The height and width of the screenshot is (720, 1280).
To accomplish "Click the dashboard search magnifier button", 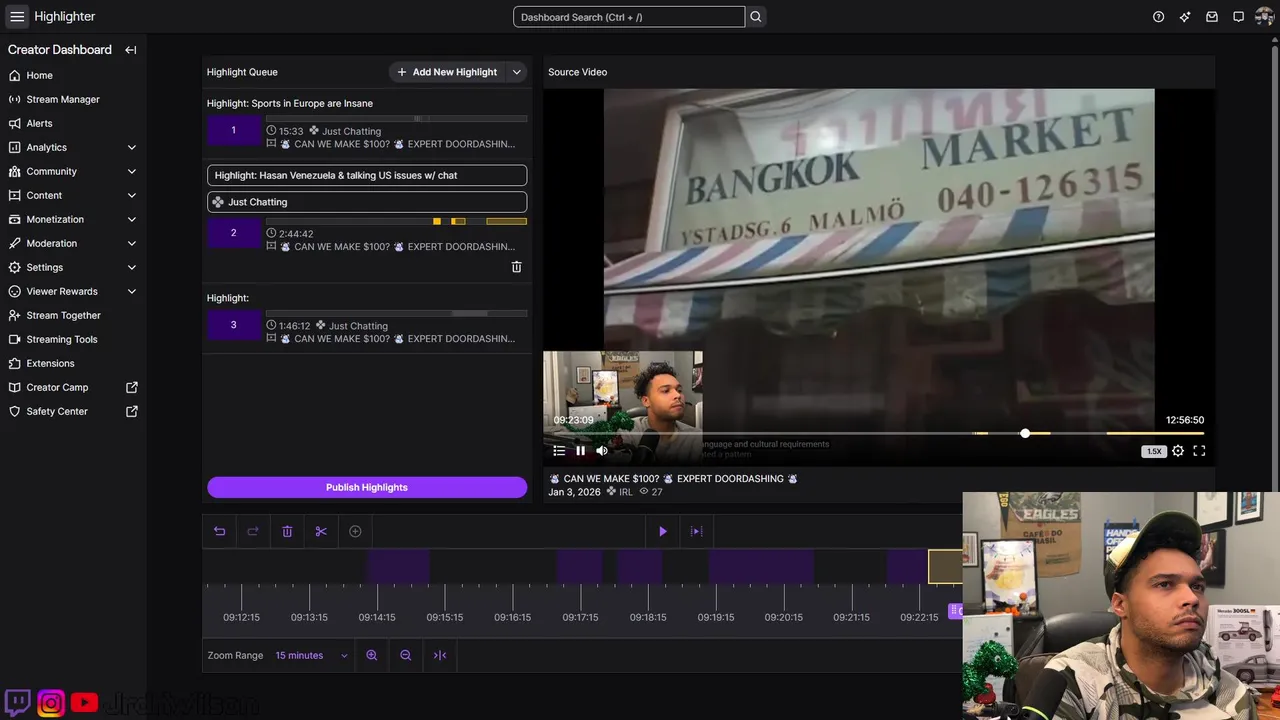I will (x=756, y=17).
